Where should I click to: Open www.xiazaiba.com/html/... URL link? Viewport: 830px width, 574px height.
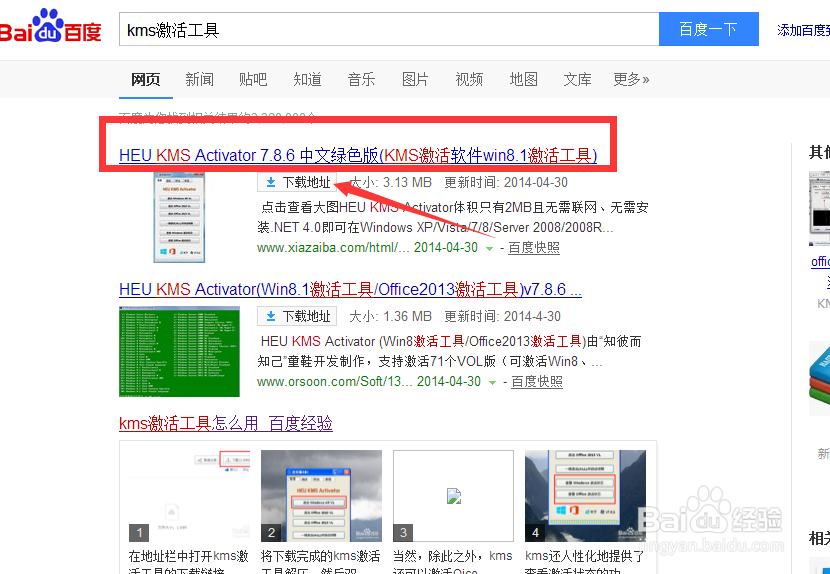(x=333, y=247)
